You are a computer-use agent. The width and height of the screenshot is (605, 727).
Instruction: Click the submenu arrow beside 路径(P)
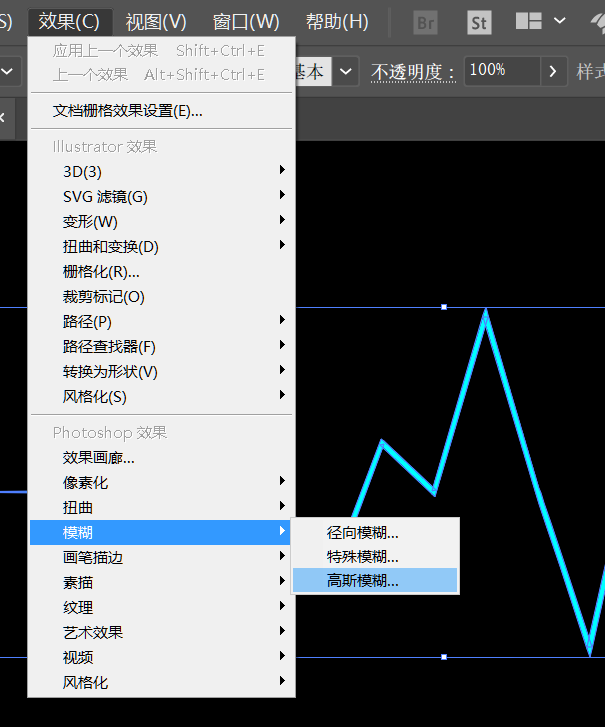tap(282, 320)
